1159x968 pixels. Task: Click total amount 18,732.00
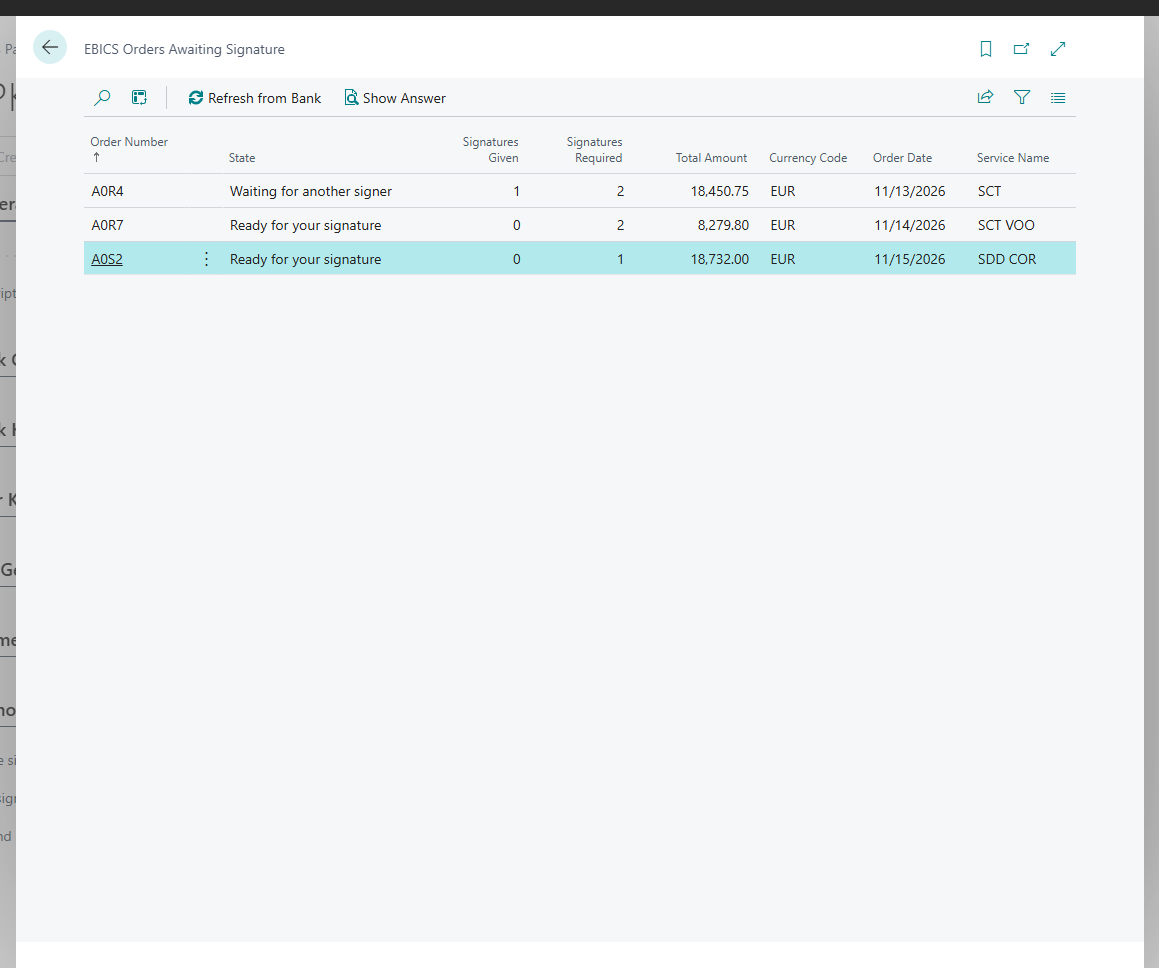[x=719, y=259]
